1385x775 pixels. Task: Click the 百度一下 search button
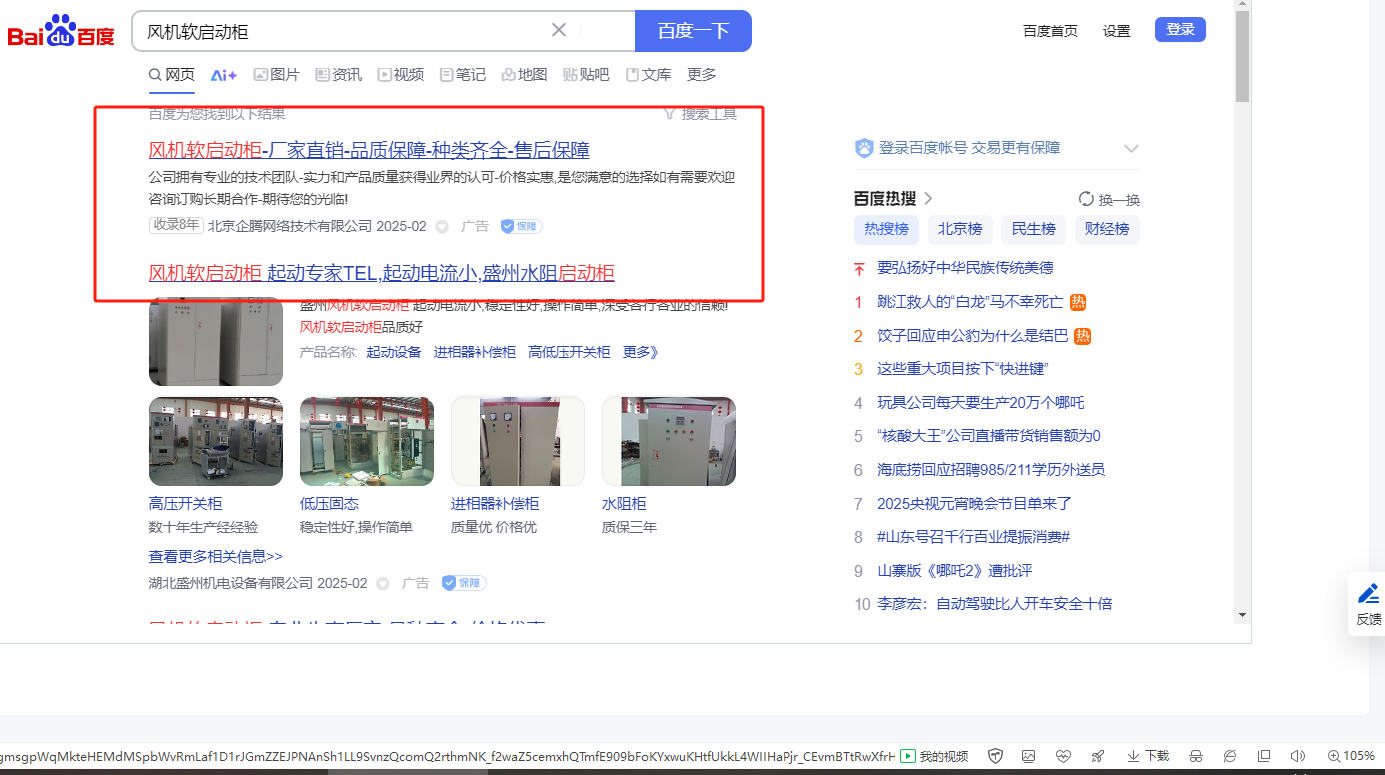coord(693,31)
